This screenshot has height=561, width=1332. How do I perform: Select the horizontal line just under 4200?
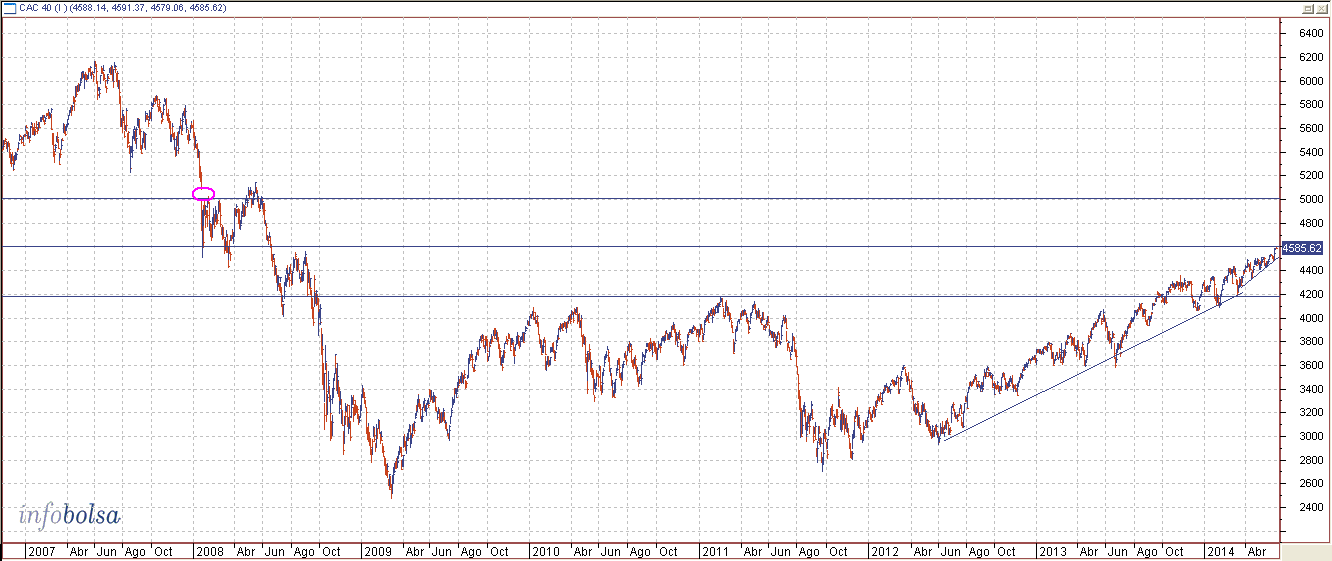click(640, 296)
